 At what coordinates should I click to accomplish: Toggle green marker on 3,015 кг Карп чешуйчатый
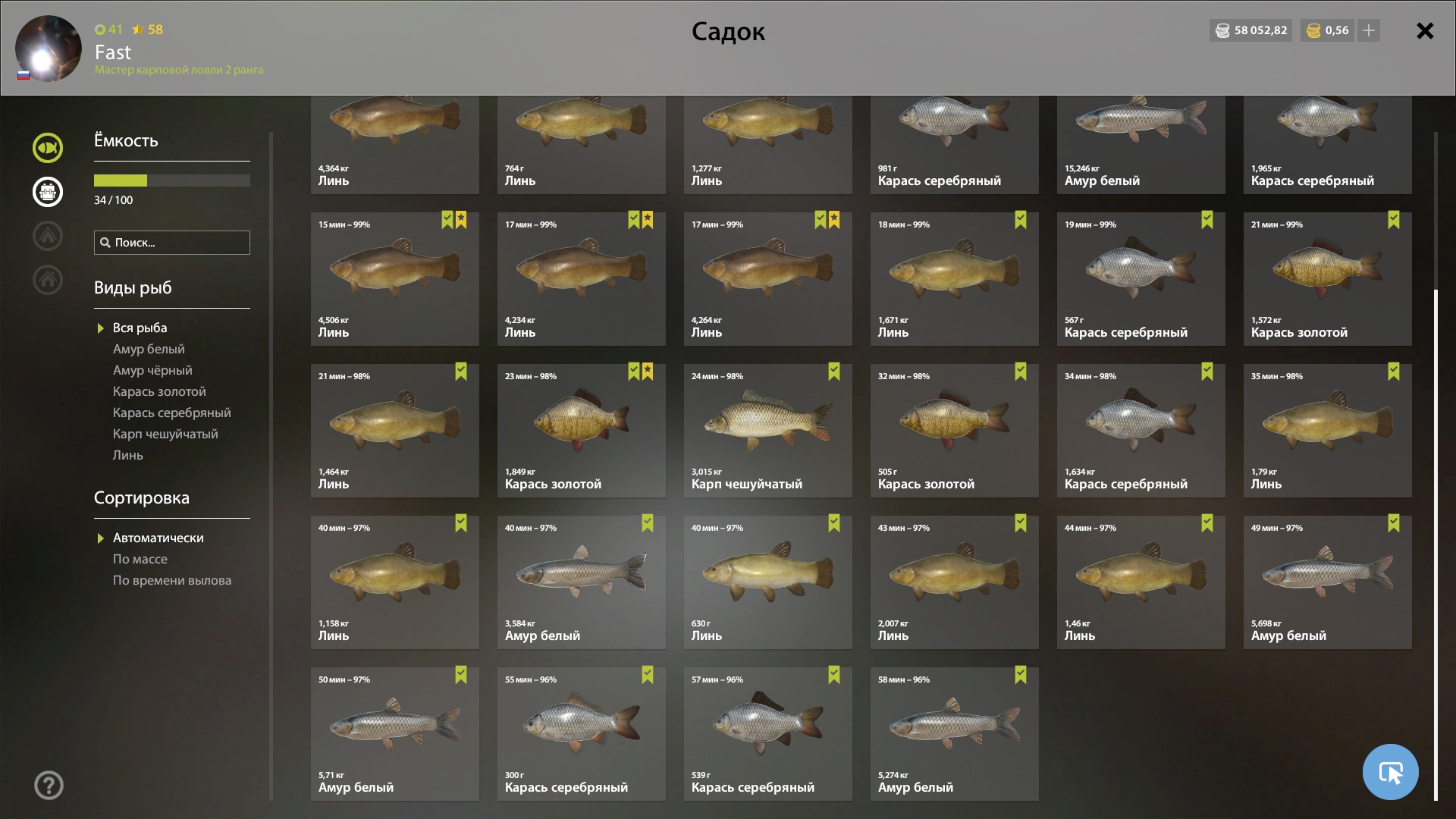834,372
